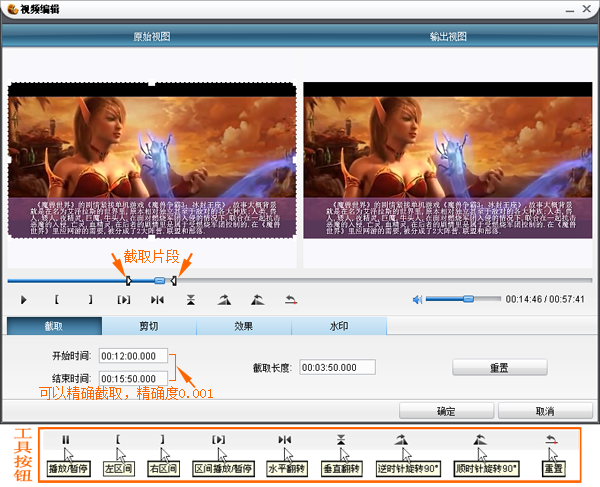Set the left interval start bracket
Screen dimensions: 600x487
point(57,300)
